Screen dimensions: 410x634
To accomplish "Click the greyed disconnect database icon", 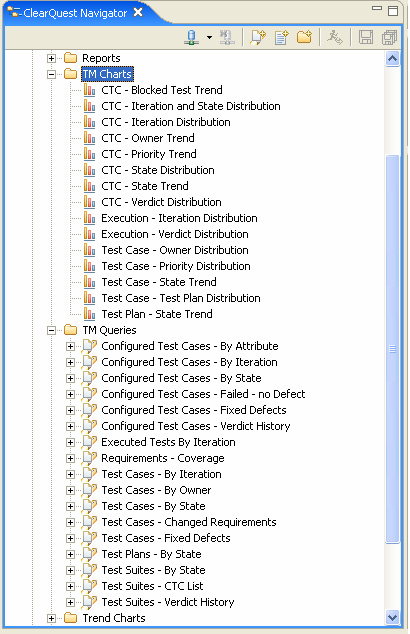I will point(227,37).
